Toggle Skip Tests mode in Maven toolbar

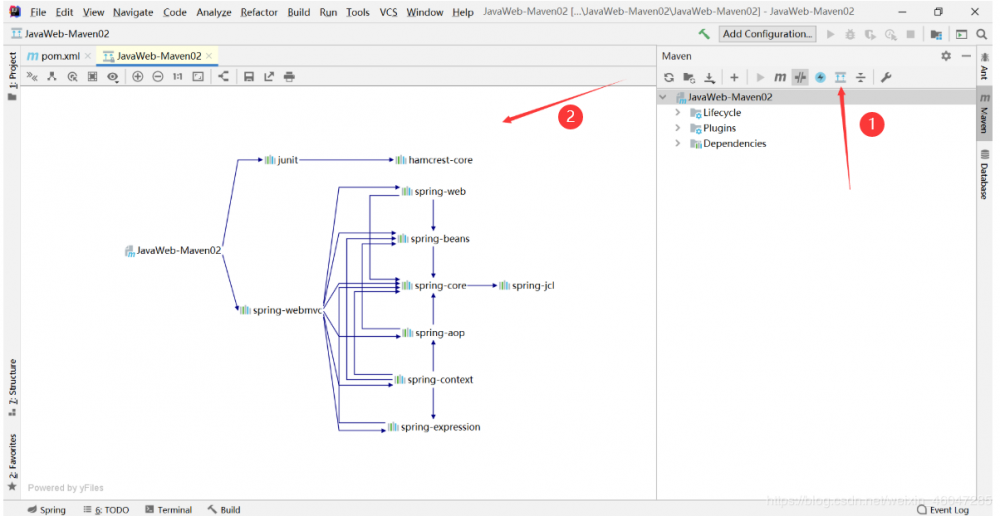820,77
